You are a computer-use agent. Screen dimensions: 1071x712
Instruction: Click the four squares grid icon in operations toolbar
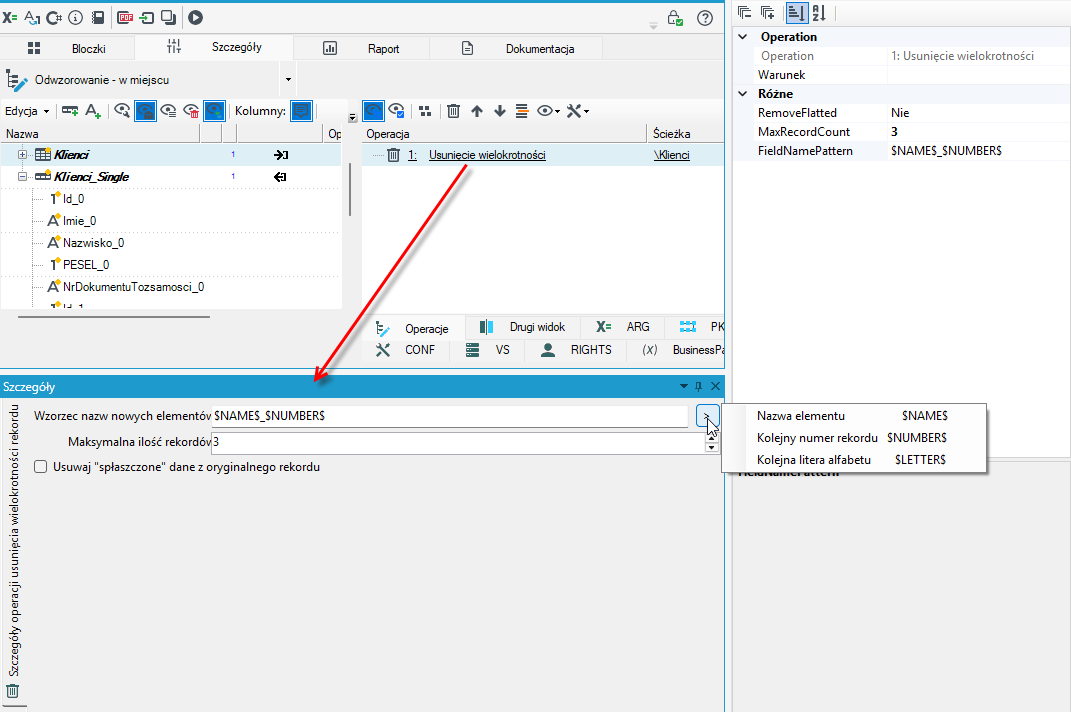(x=425, y=111)
